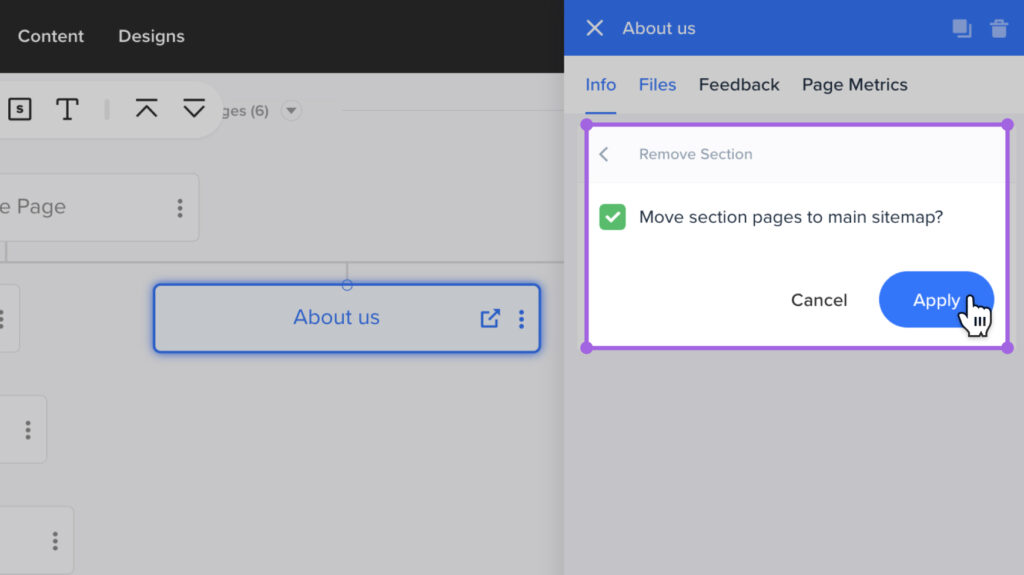Select the Text tool T icon
The image size is (1024, 575).
coord(67,109)
